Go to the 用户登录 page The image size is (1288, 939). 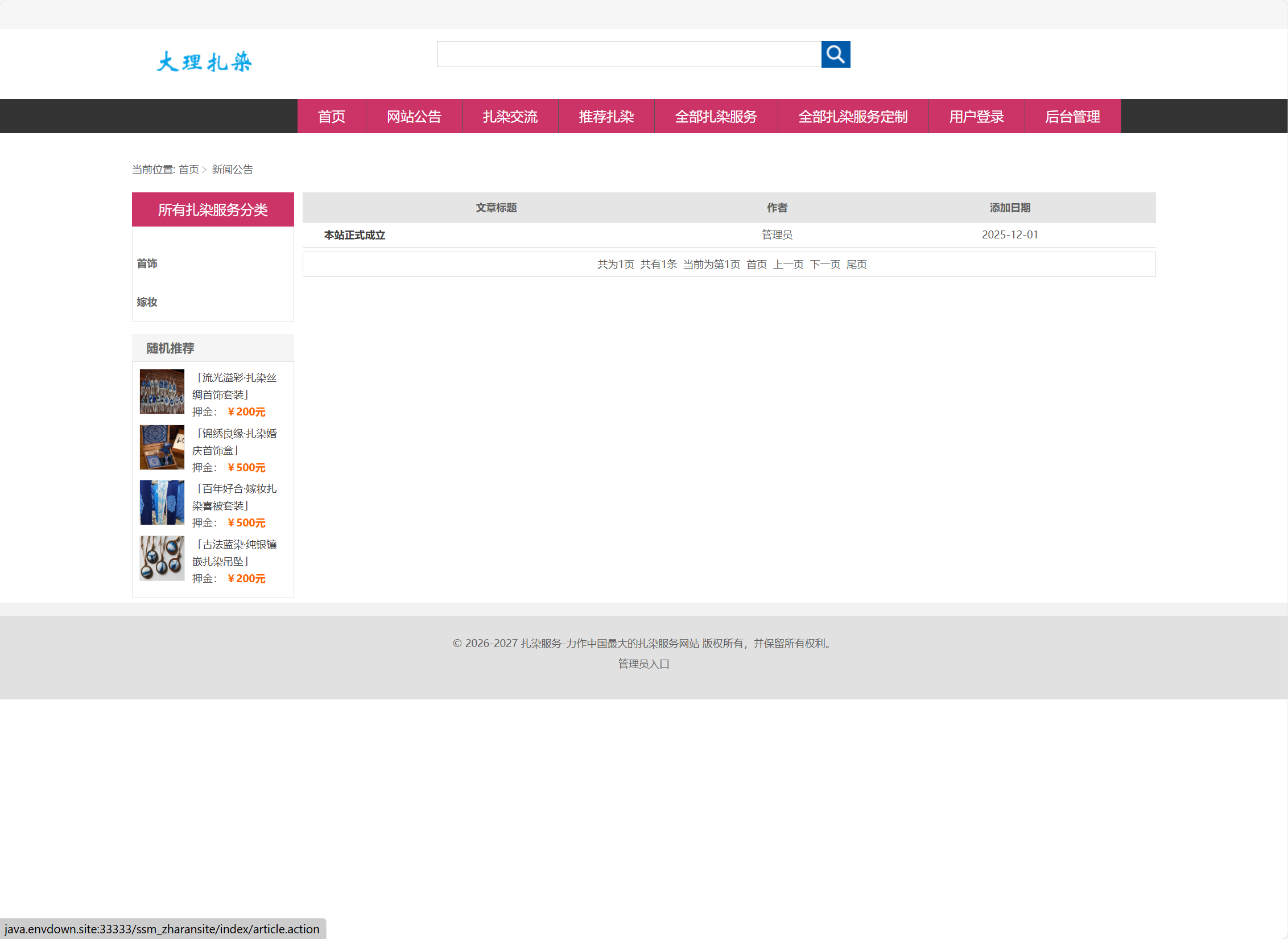pos(976,117)
